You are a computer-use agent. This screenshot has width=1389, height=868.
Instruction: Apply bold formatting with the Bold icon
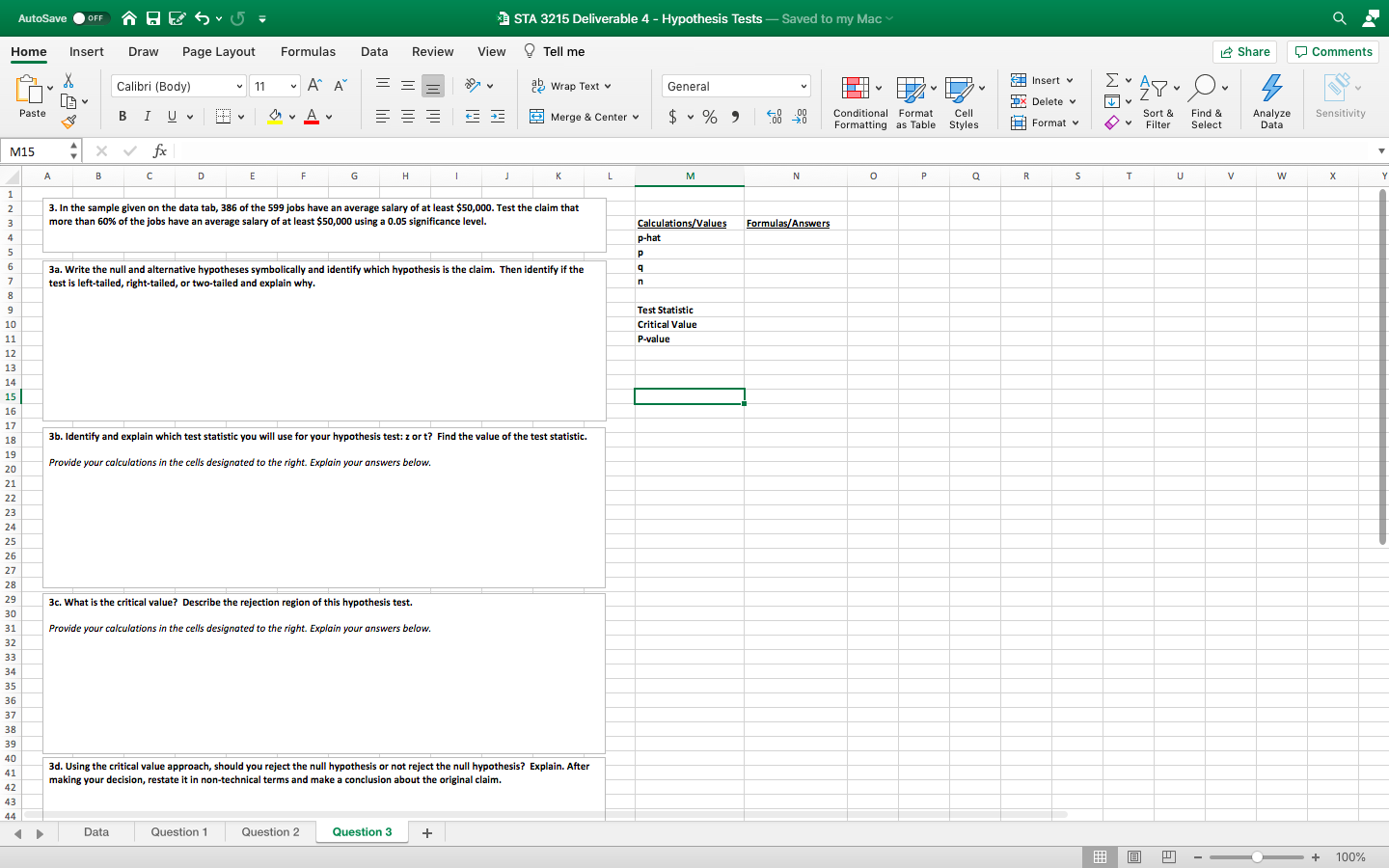(x=122, y=116)
